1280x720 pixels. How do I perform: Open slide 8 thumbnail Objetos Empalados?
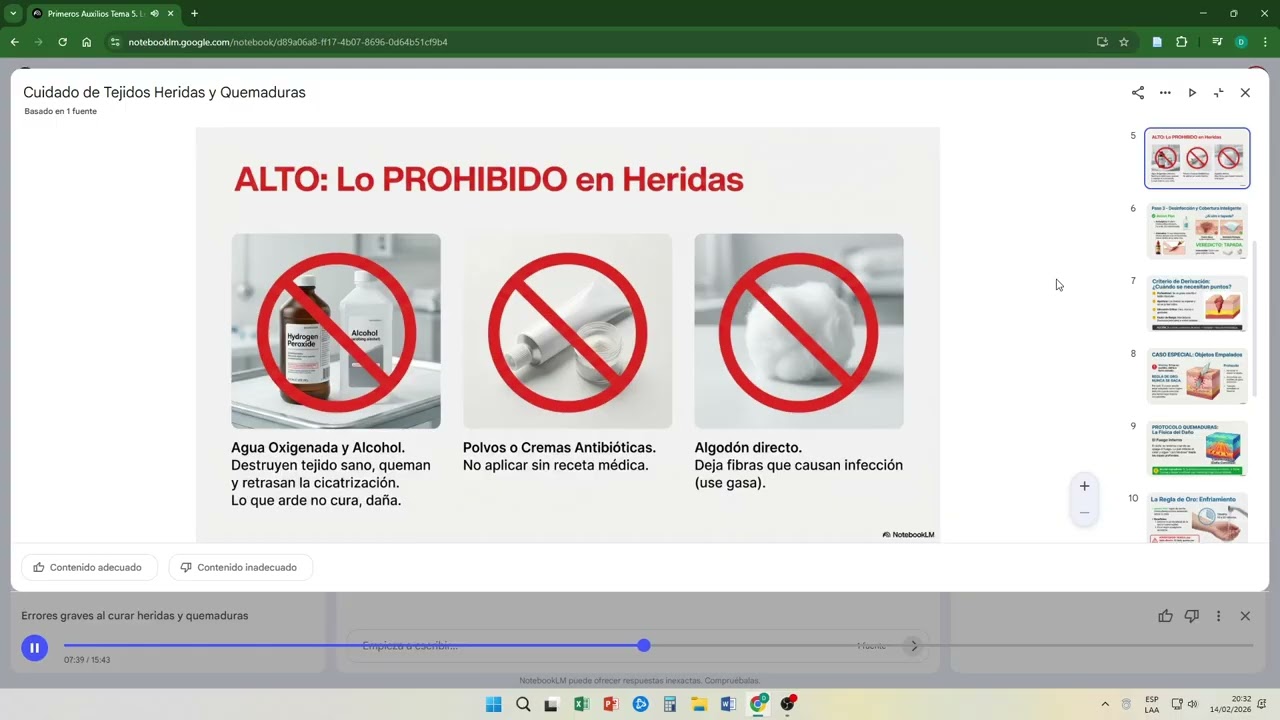1197,376
